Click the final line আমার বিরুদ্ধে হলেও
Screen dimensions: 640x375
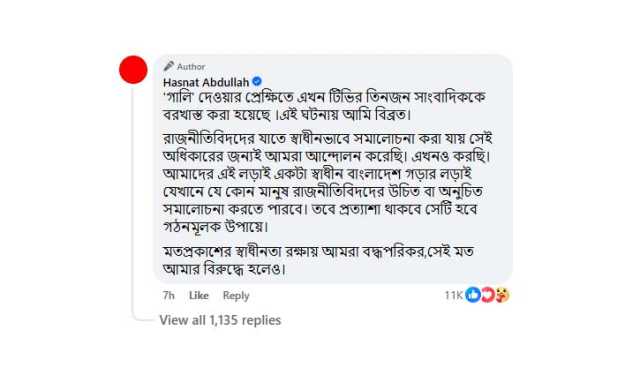224,269
